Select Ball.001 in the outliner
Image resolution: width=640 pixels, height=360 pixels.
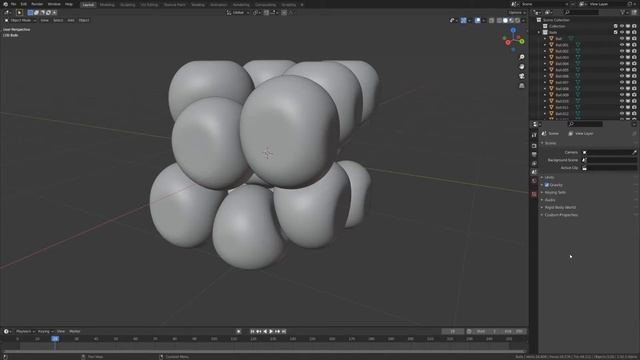pyautogui.click(x=562, y=45)
